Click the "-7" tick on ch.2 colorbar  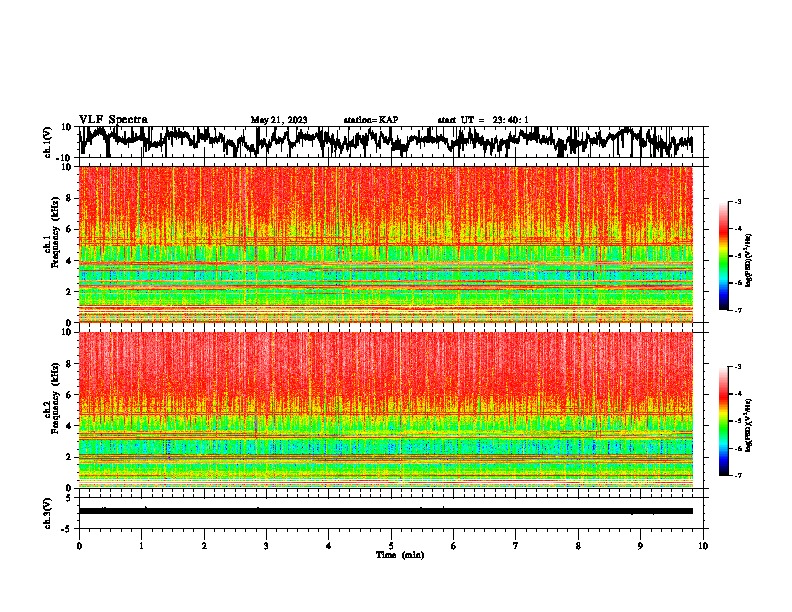pos(737,475)
